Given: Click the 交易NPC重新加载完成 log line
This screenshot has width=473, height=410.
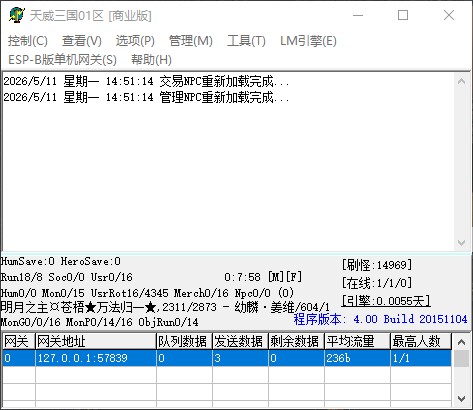Looking at the screenshot, I should click(x=146, y=81).
